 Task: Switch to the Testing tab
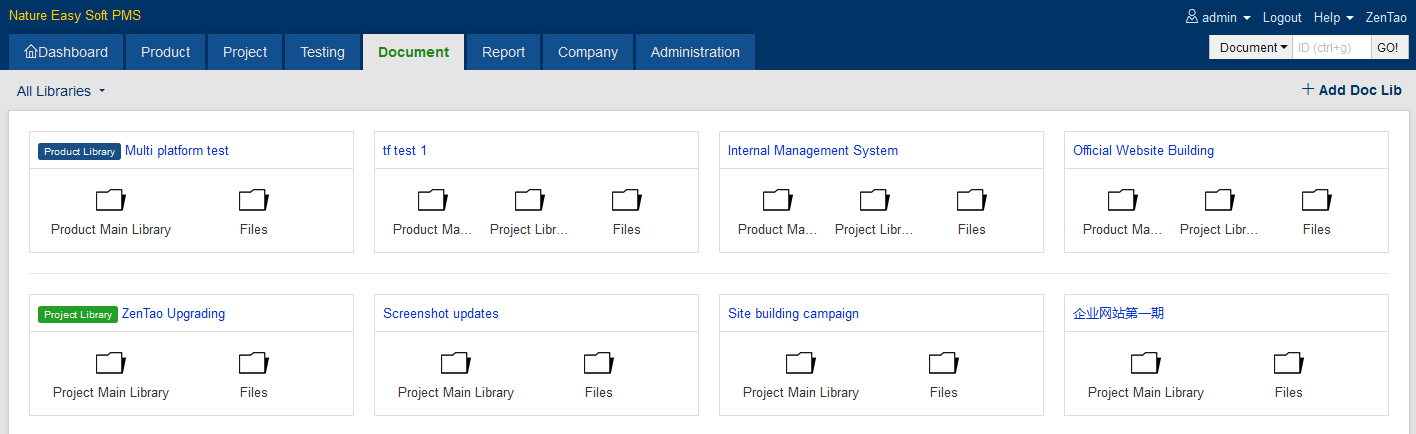pos(322,52)
